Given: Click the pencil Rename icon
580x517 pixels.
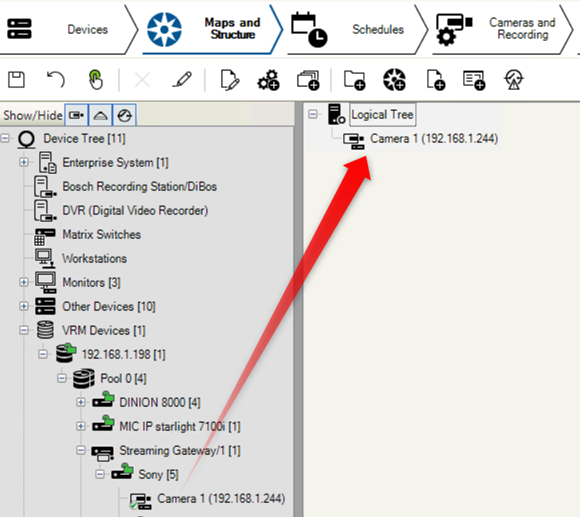Looking at the screenshot, I should tap(182, 80).
